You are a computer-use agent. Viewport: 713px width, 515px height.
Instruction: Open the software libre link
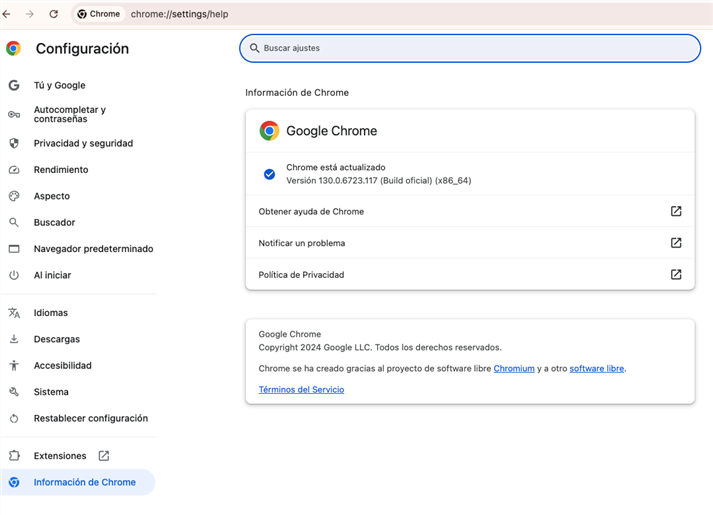pyautogui.click(x=596, y=368)
